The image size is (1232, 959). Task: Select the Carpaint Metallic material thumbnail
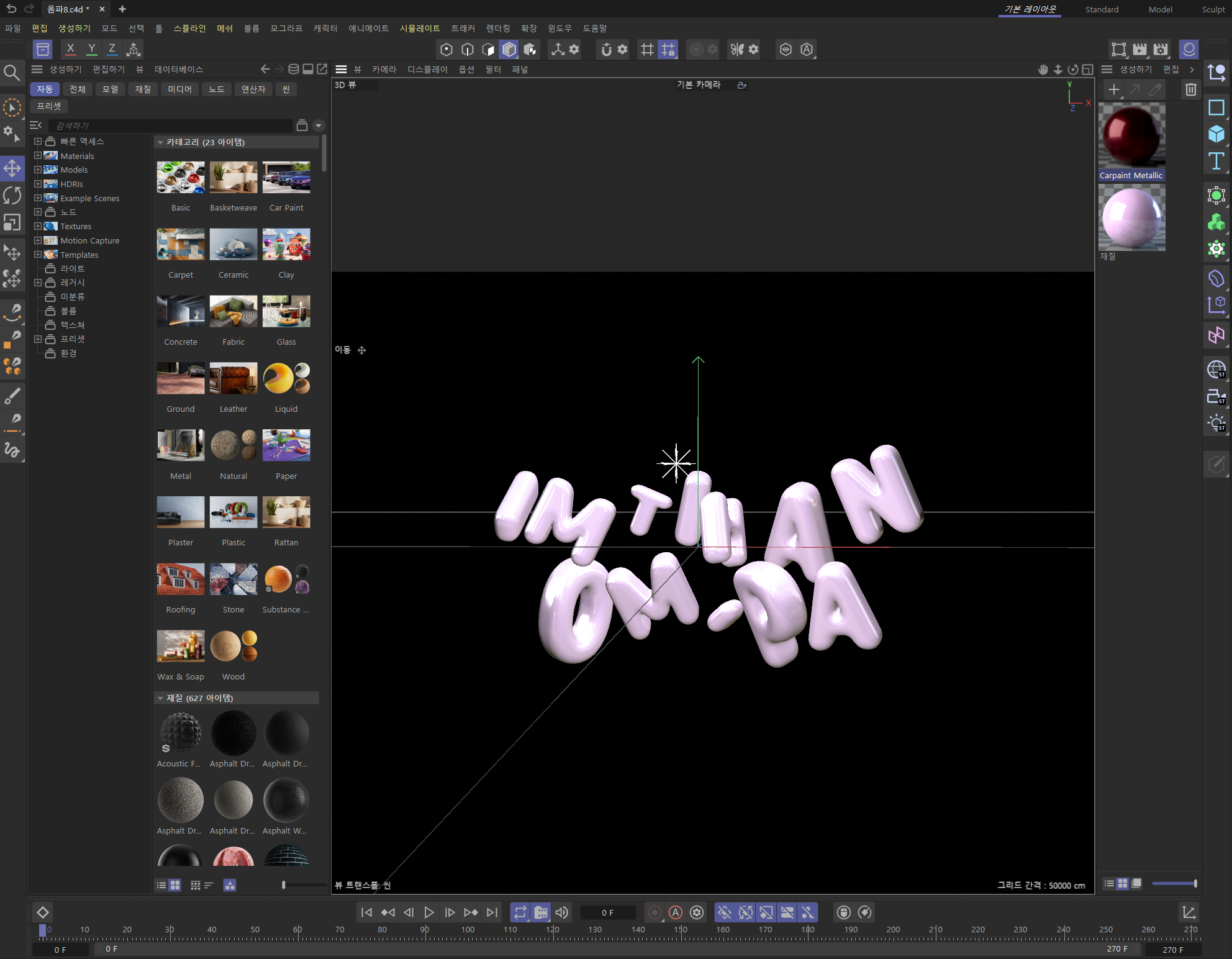(1131, 137)
